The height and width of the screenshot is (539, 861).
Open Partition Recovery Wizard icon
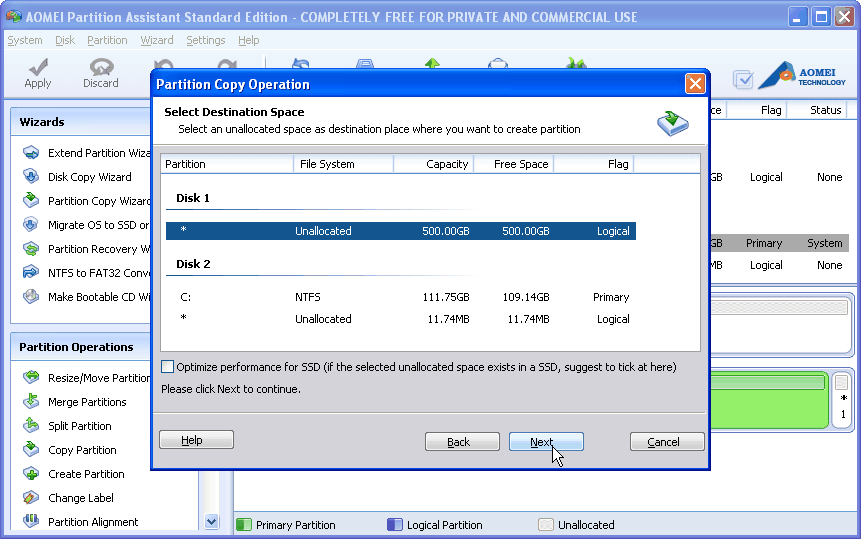tap(31, 249)
